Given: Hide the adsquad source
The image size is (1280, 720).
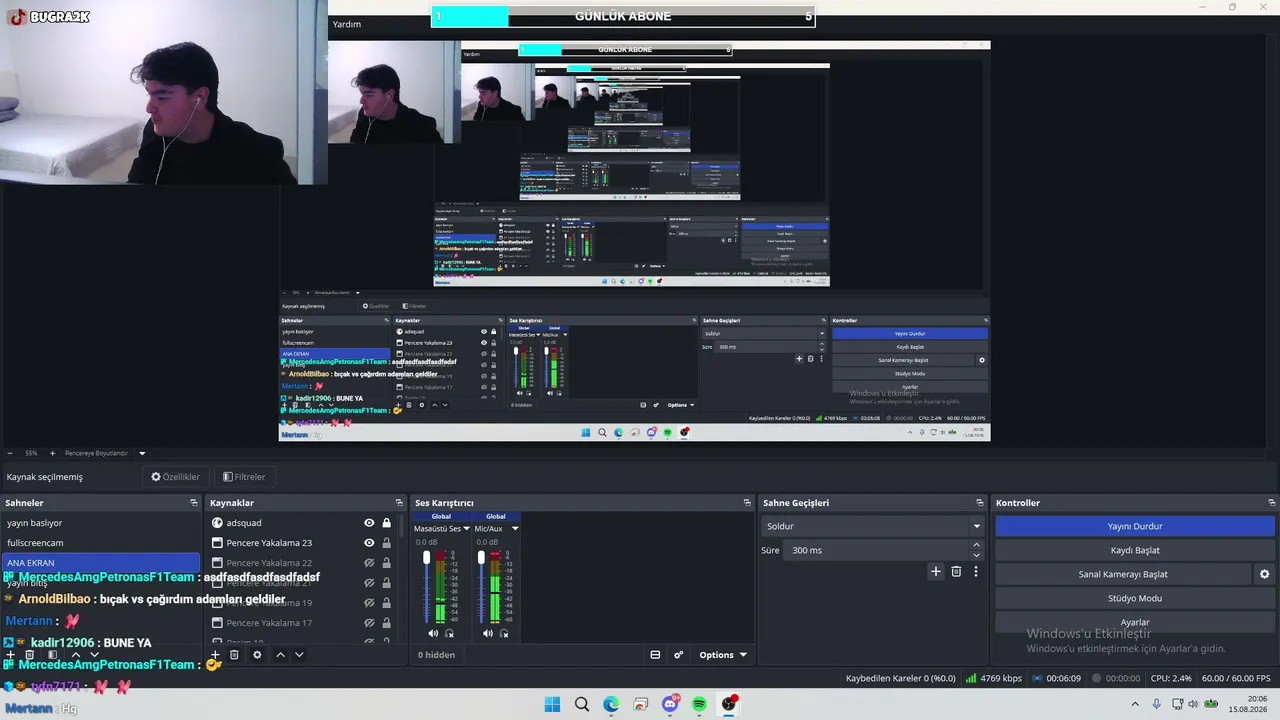Looking at the screenshot, I should pos(369,523).
